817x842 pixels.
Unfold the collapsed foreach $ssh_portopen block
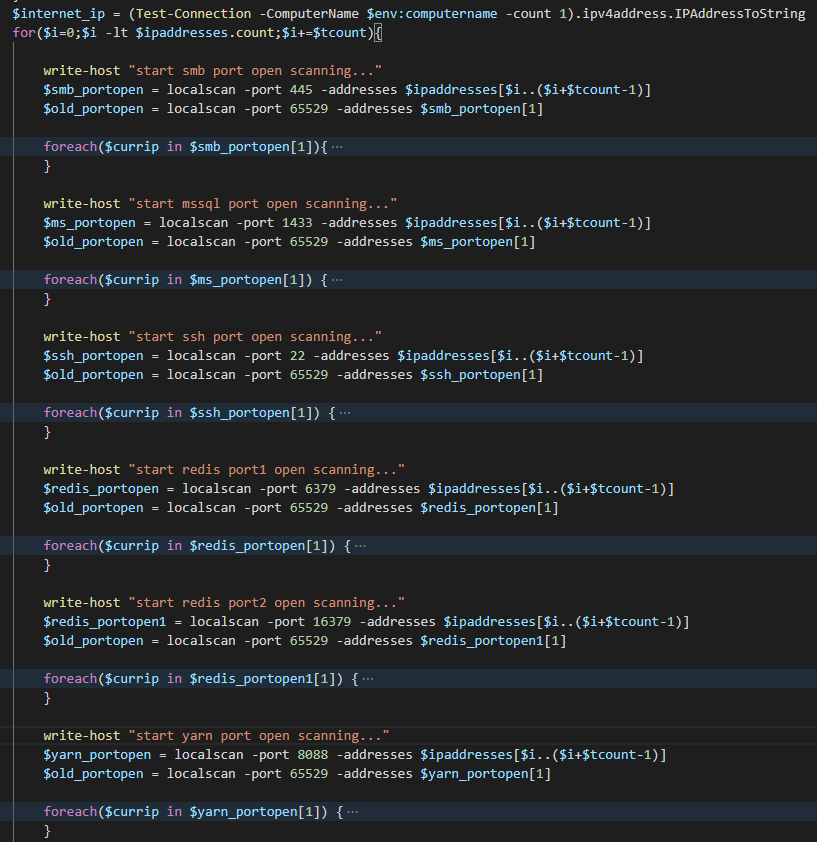(344, 413)
